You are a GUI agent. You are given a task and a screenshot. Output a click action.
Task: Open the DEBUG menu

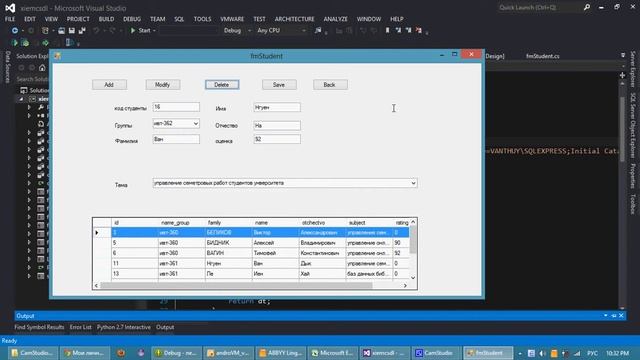point(132,19)
